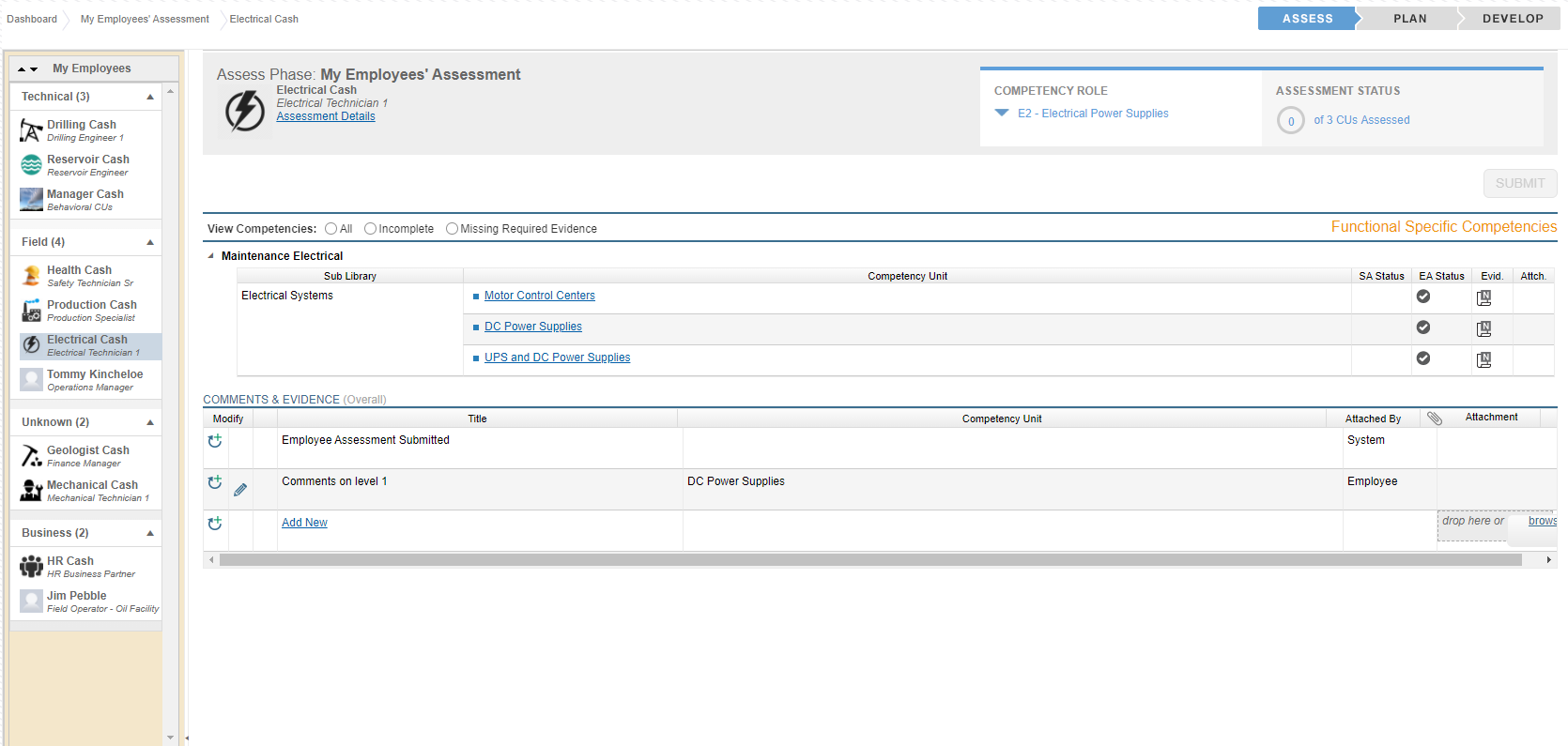The width and height of the screenshot is (1568, 746).
Task: Select the Drilling Cash employee icon
Action: click(31, 130)
